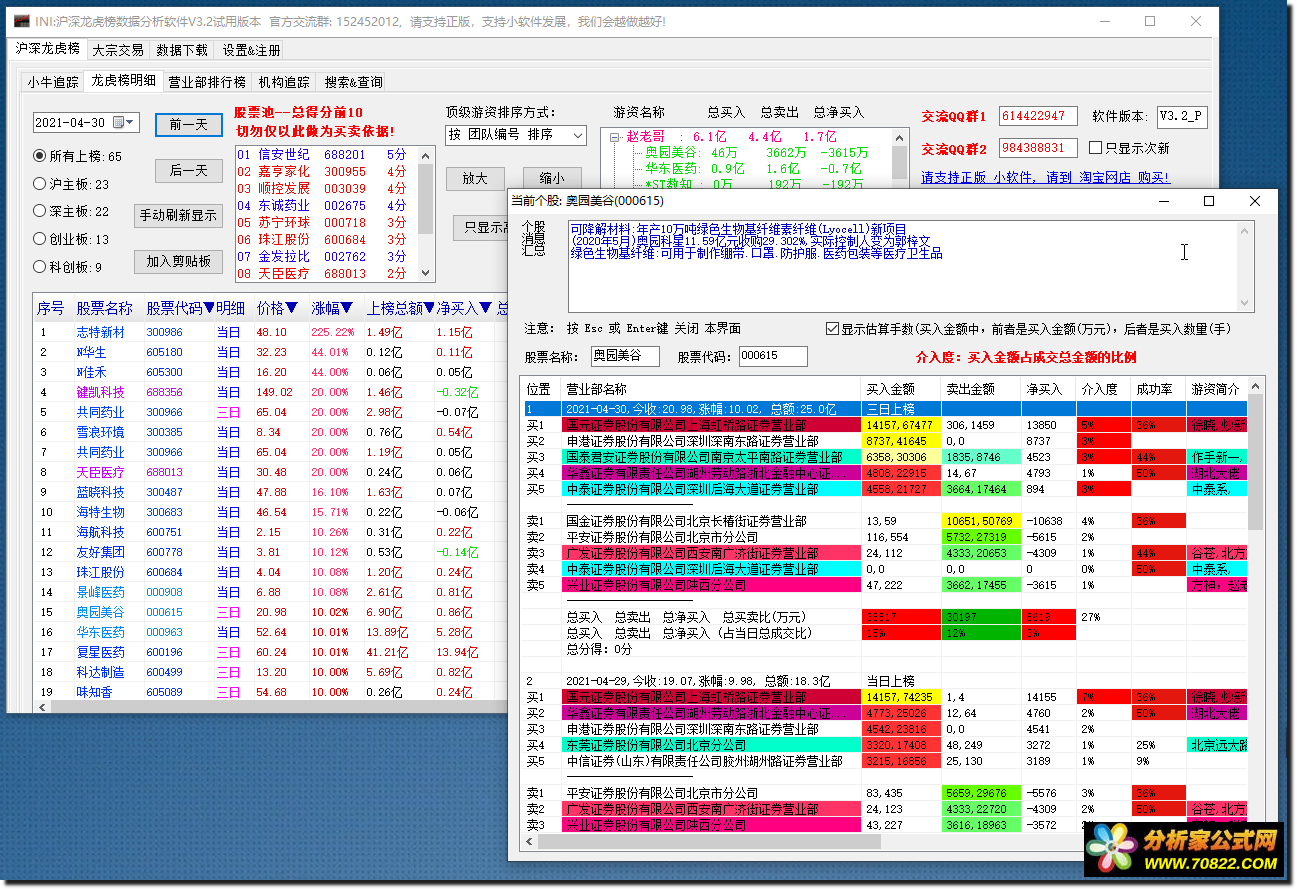The width and height of the screenshot is (1297, 889).
Task: Sort by the 股票代码▼ column header
Action: pos(179,308)
